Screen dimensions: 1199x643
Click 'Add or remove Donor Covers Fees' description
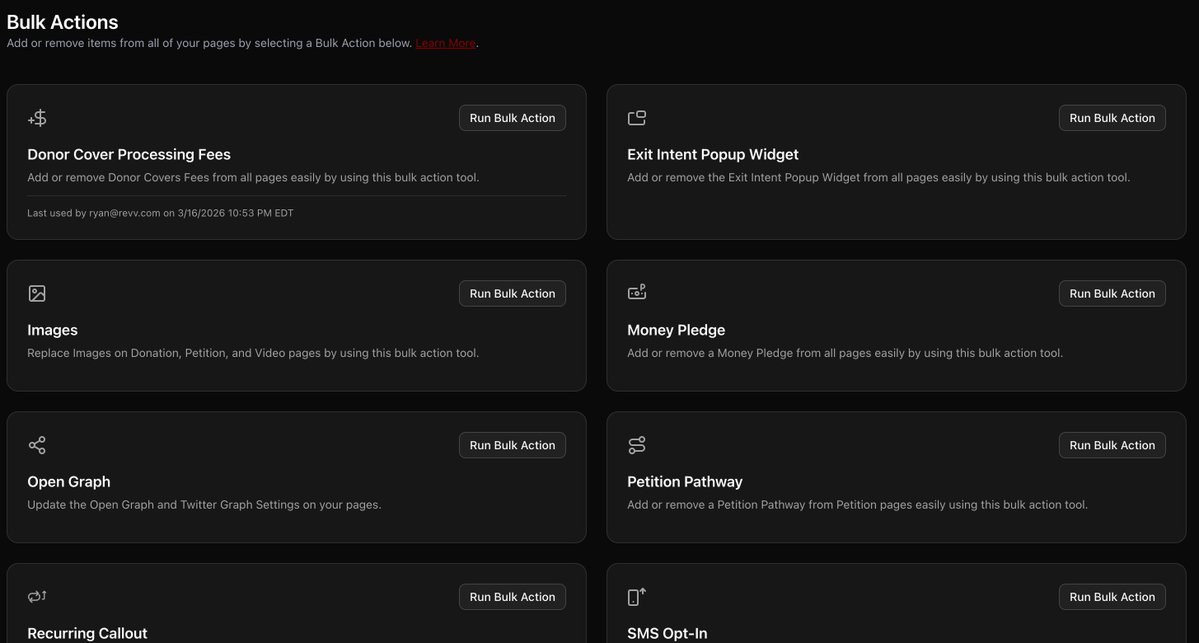253,177
